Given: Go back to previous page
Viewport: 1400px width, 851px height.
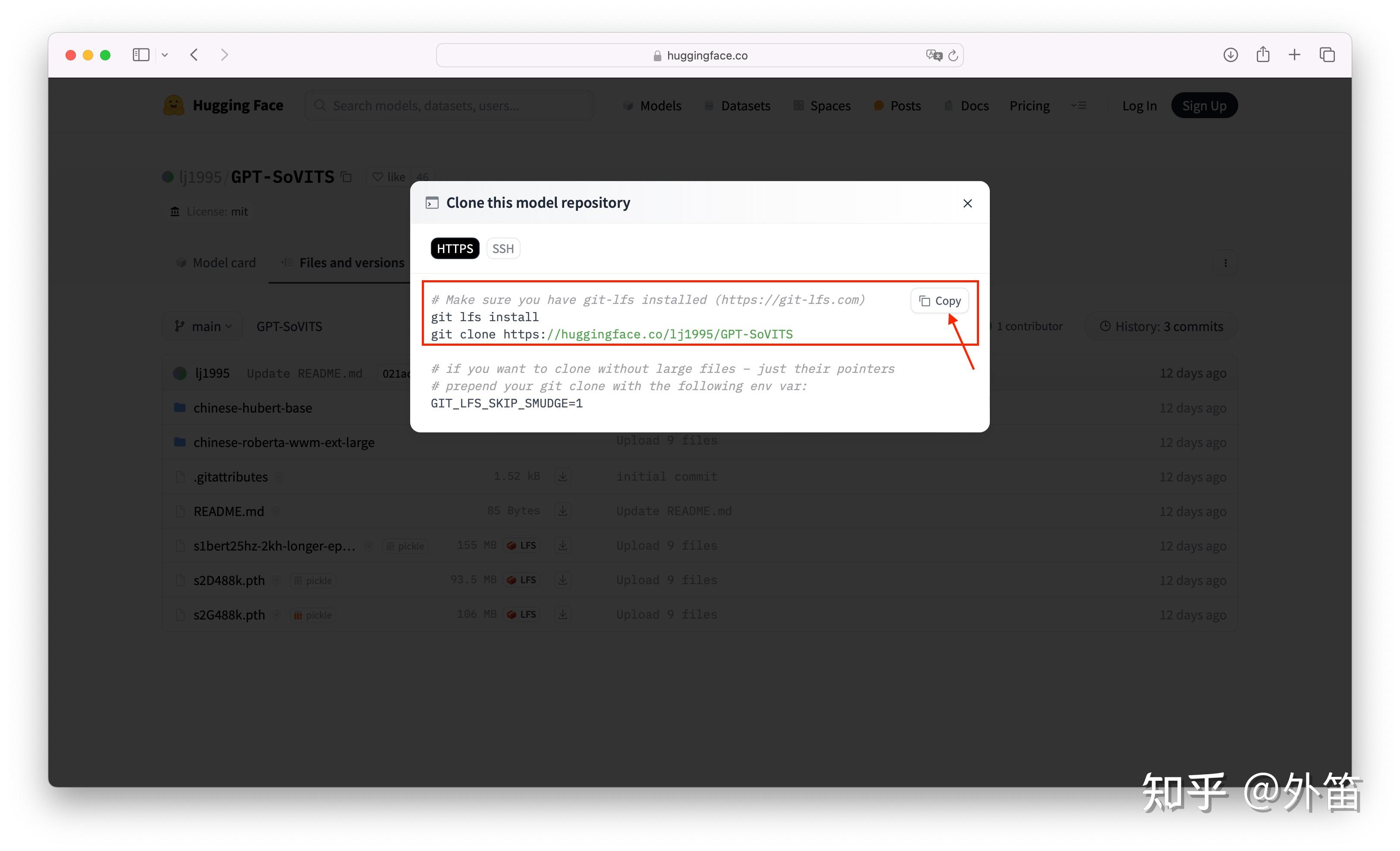Looking at the screenshot, I should [x=195, y=55].
